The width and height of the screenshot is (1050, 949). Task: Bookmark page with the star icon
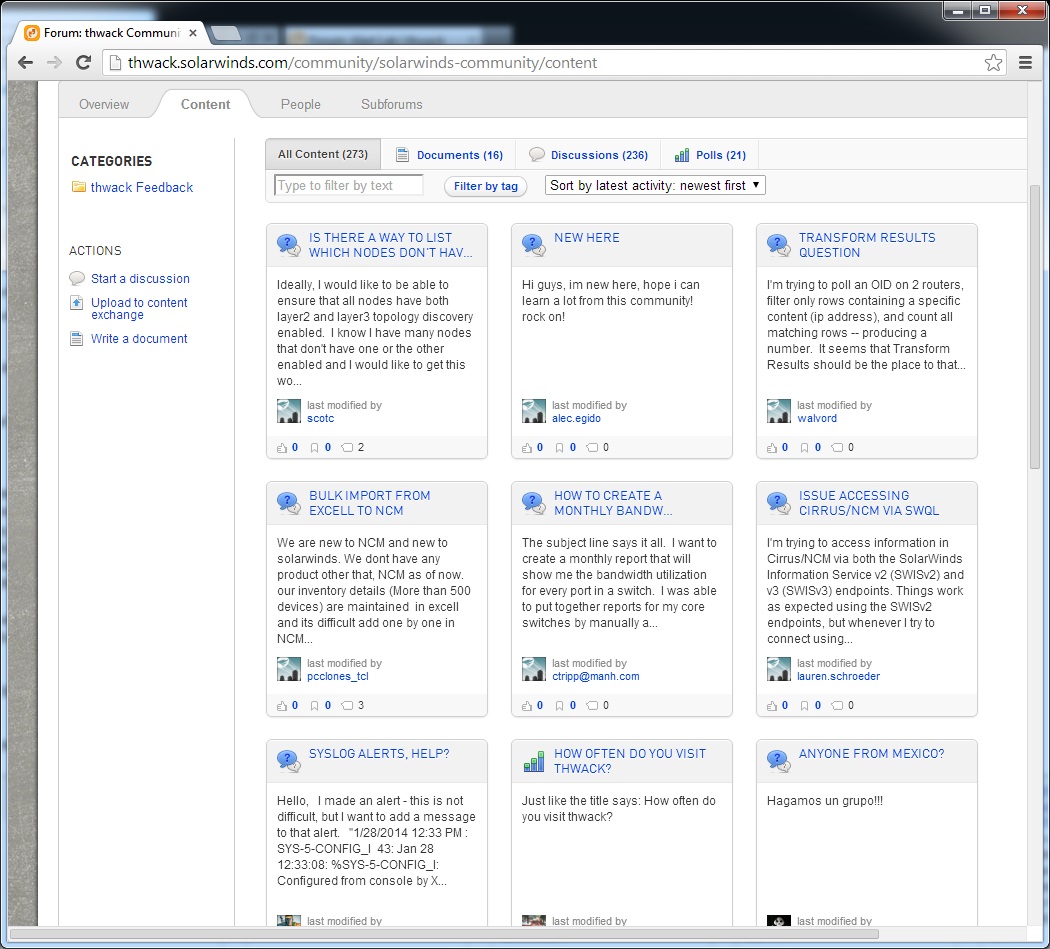993,63
